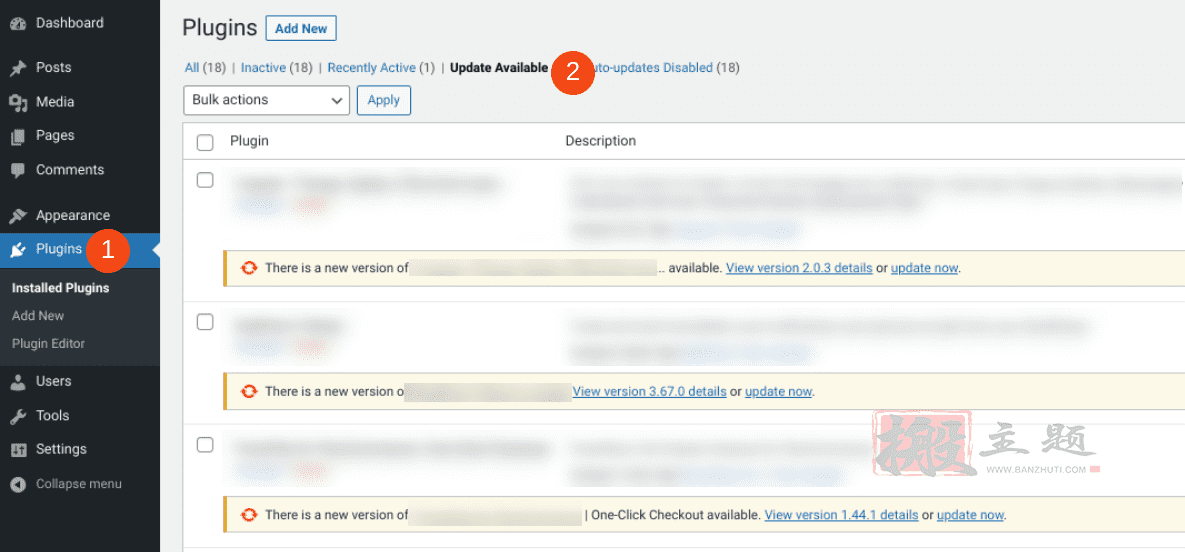This screenshot has height=552, width=1185.
Task: Open View version 1.44.1 details link
Action: (x=842, y=515)
